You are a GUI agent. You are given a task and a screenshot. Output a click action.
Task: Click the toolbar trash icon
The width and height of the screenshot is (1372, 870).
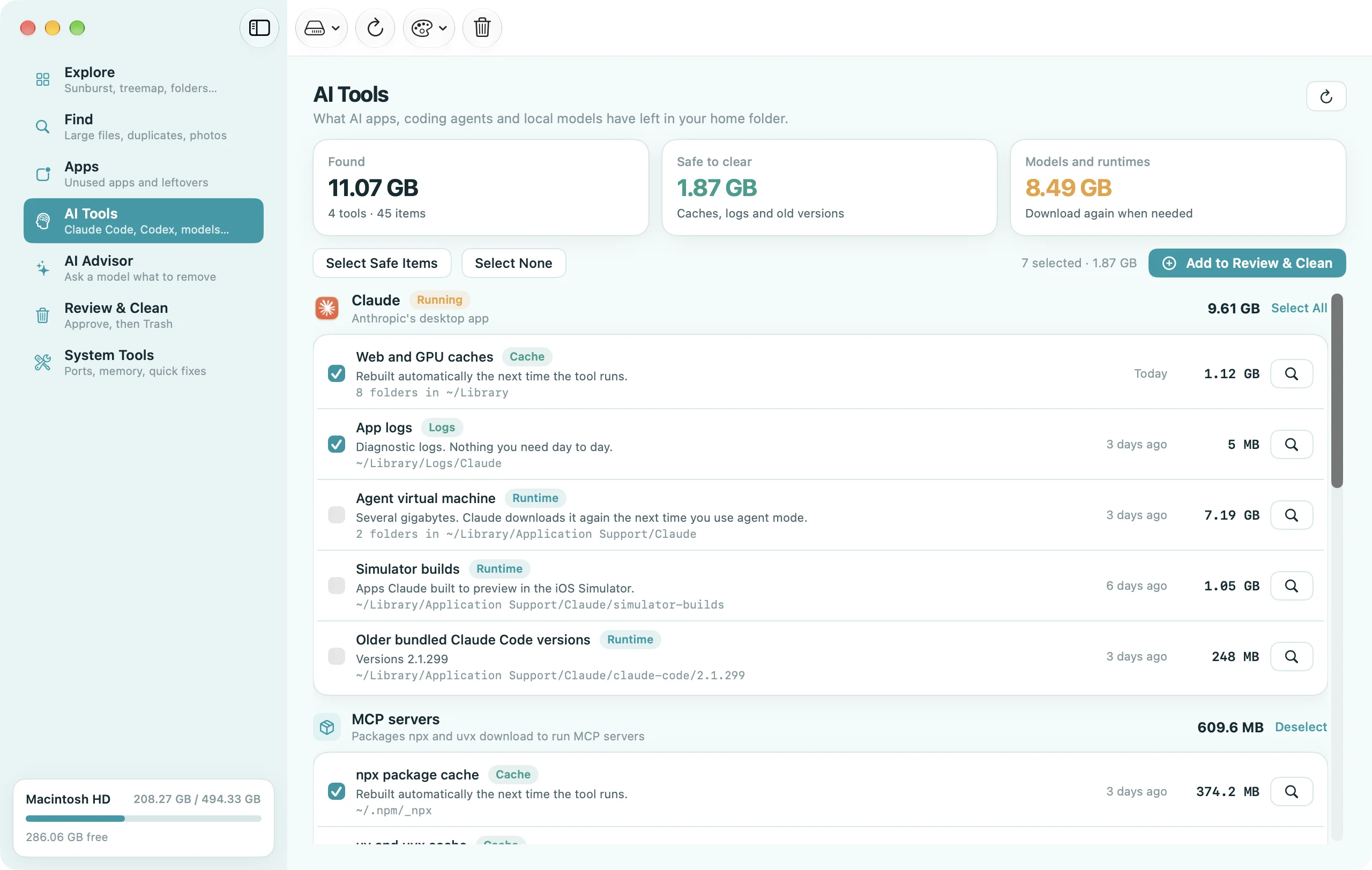click(x=482, y=27)
